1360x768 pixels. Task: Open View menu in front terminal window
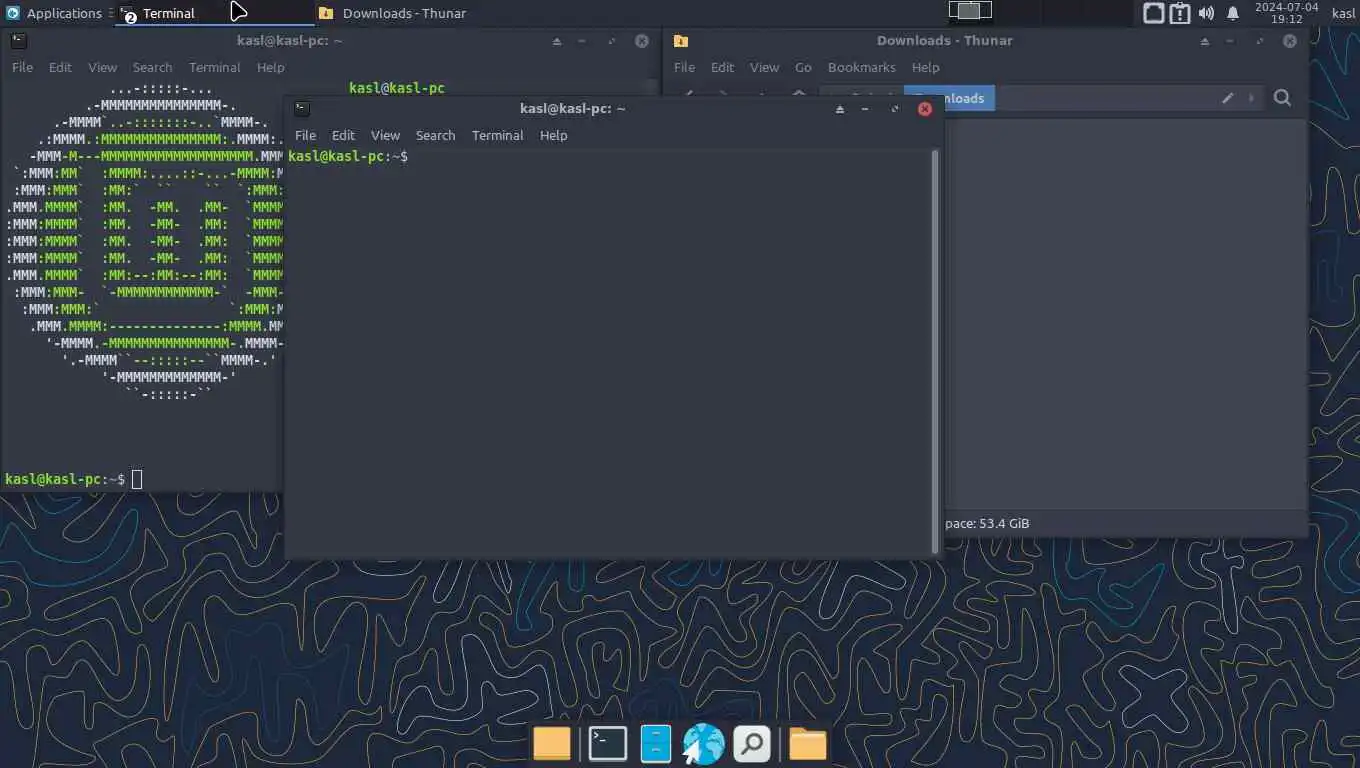pyautogui.click(x=385, y=135)
